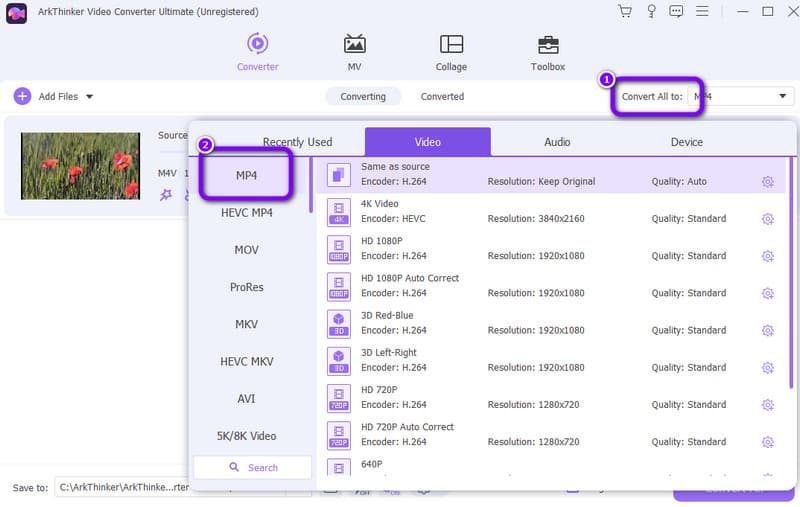Open settings gear for HD 1080P
The image size is (800, 507).
[x=767, y=256]
